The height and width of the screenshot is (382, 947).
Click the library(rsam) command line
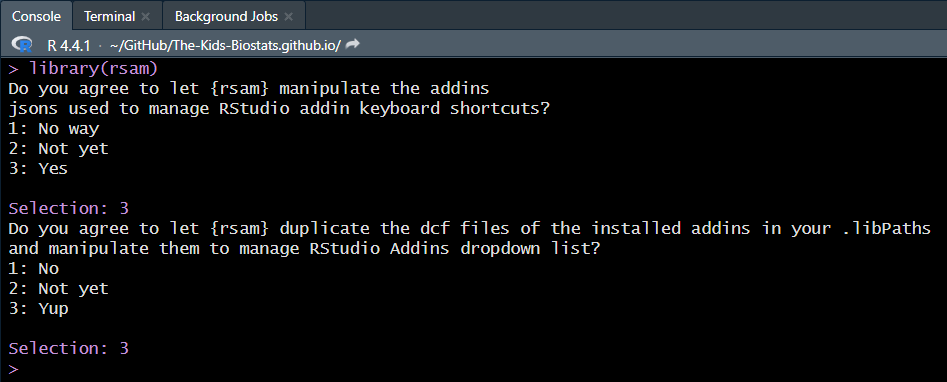tap(83, 68)
